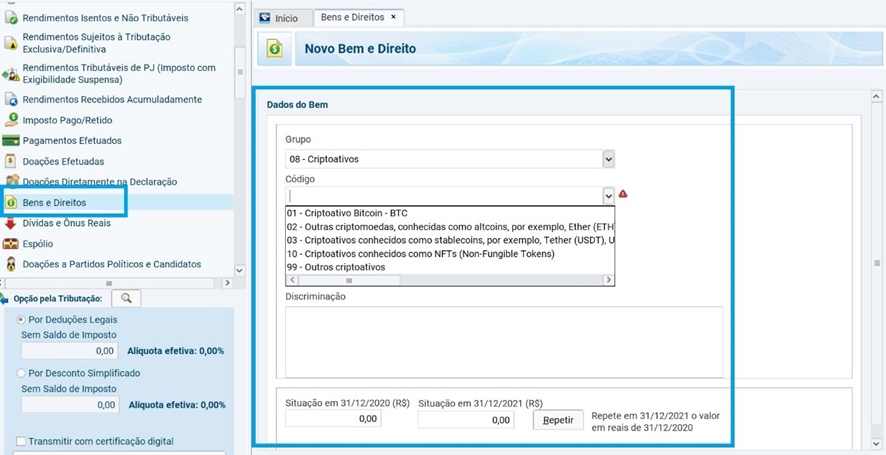Select the Por Deduções Legais radio button
886x455 pixels.
22,319
